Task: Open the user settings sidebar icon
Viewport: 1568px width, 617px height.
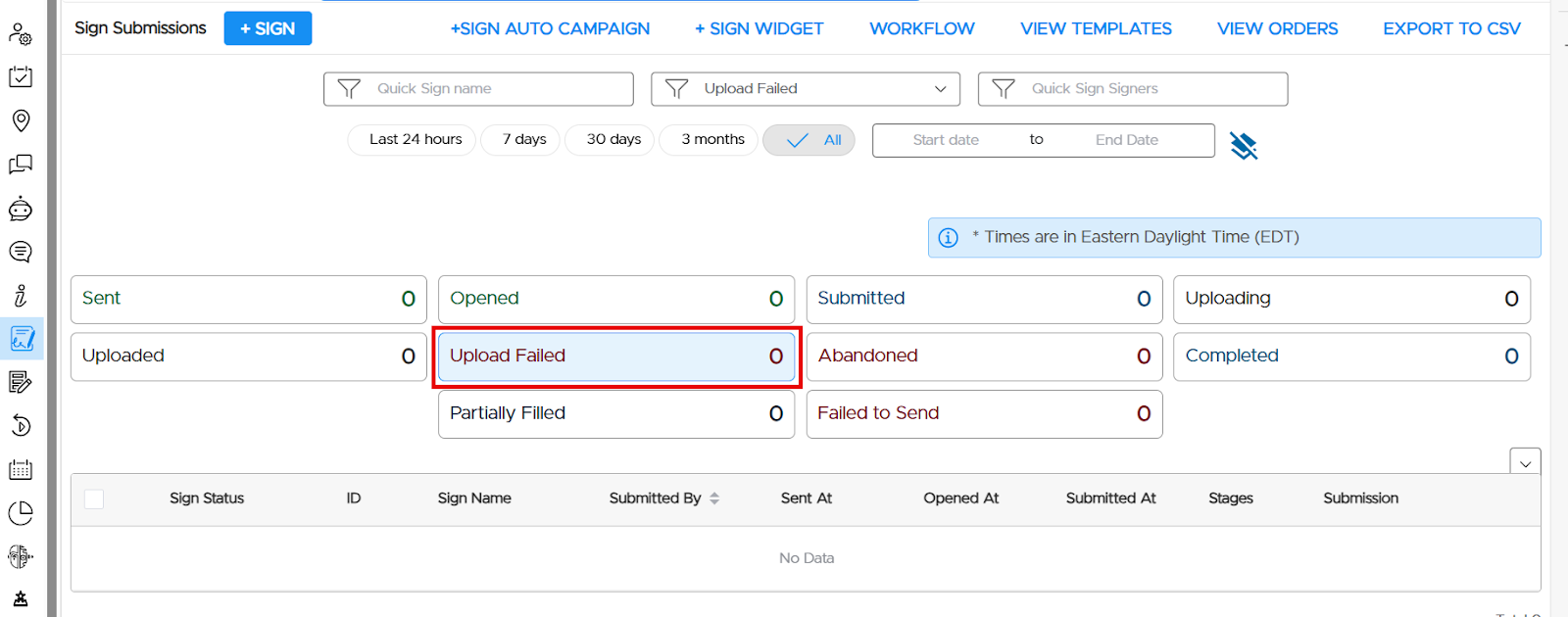Action: pos(21,34)
